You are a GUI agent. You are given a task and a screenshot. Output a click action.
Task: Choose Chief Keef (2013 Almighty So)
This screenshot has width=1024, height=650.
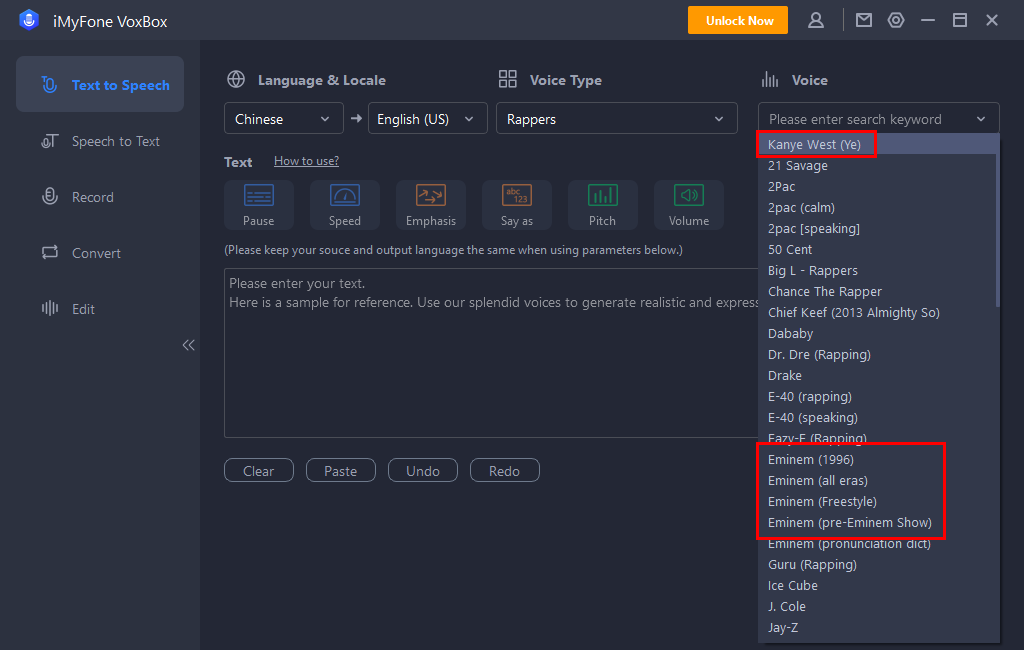[x=878, y=312]
